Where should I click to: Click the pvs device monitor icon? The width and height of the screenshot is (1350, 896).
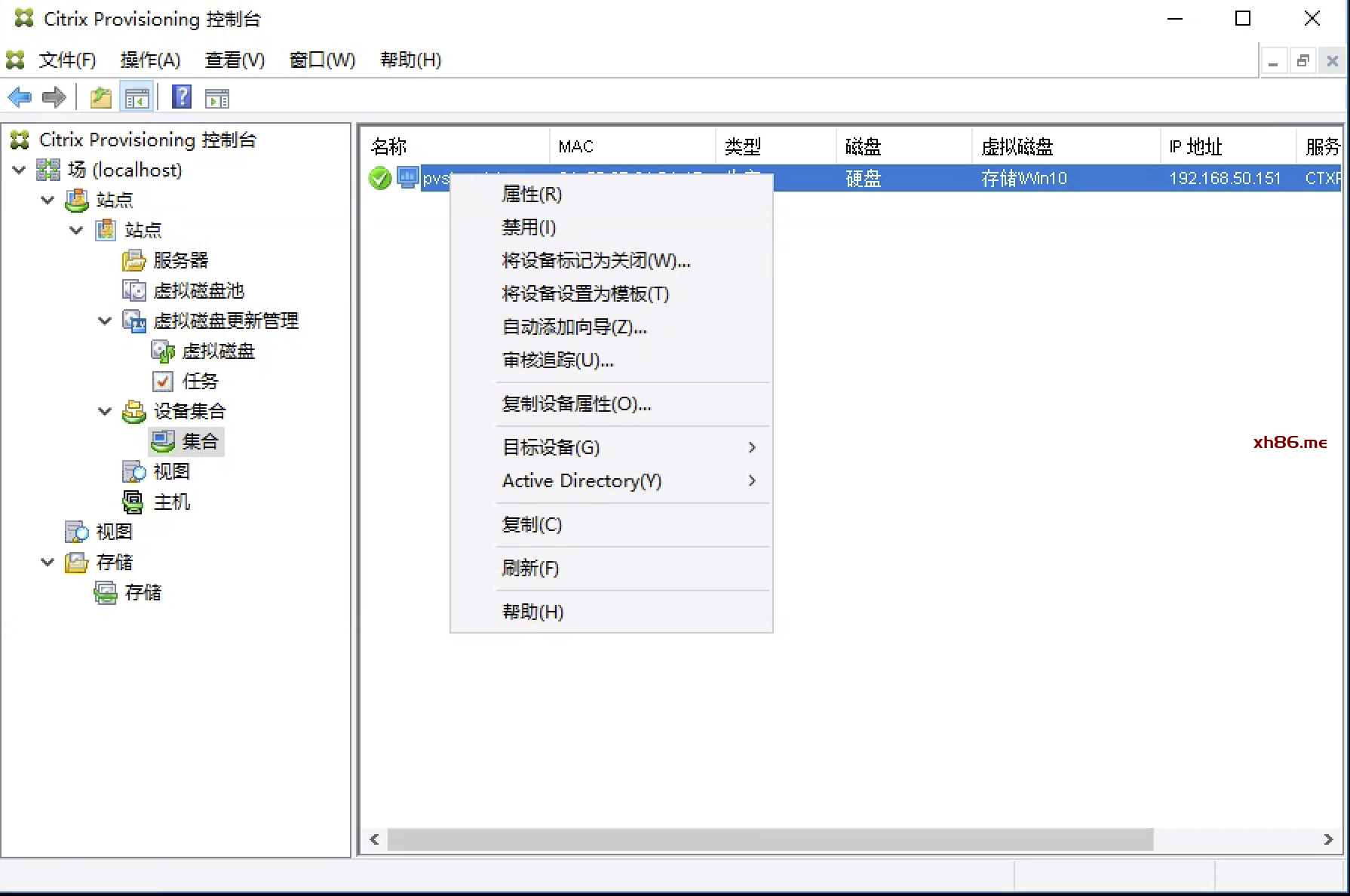(407, 178)
